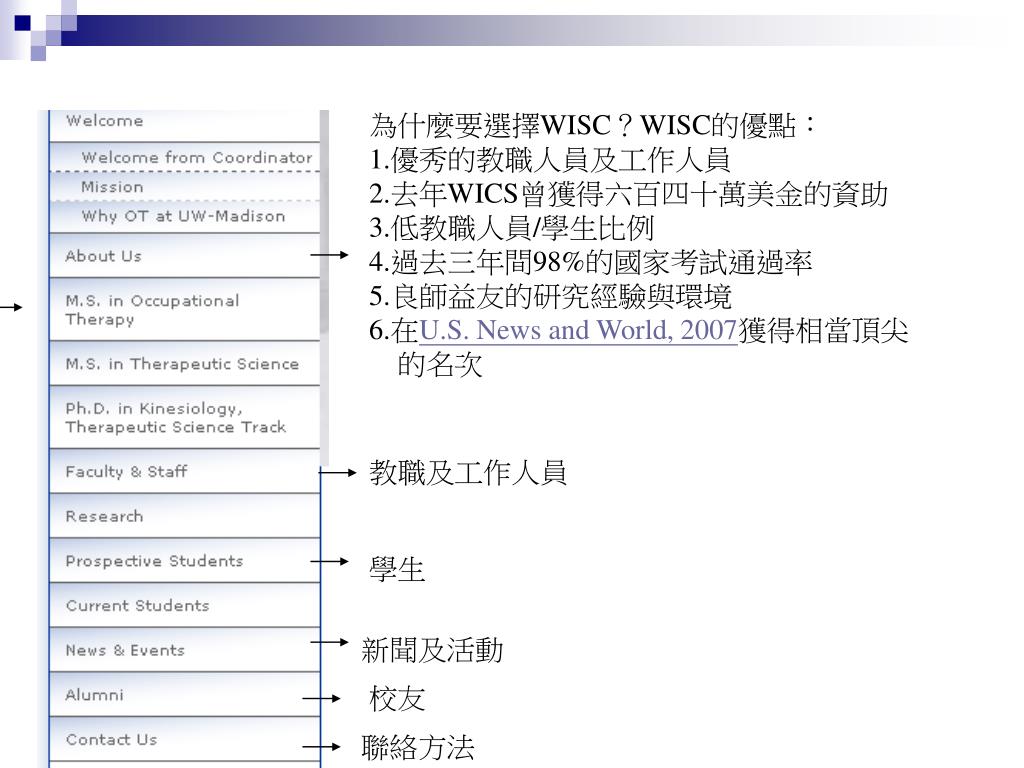Viewport: 1024px width, 768px height.
Task: Click the label 聯絡方法
Action: (x=418, y=747)
